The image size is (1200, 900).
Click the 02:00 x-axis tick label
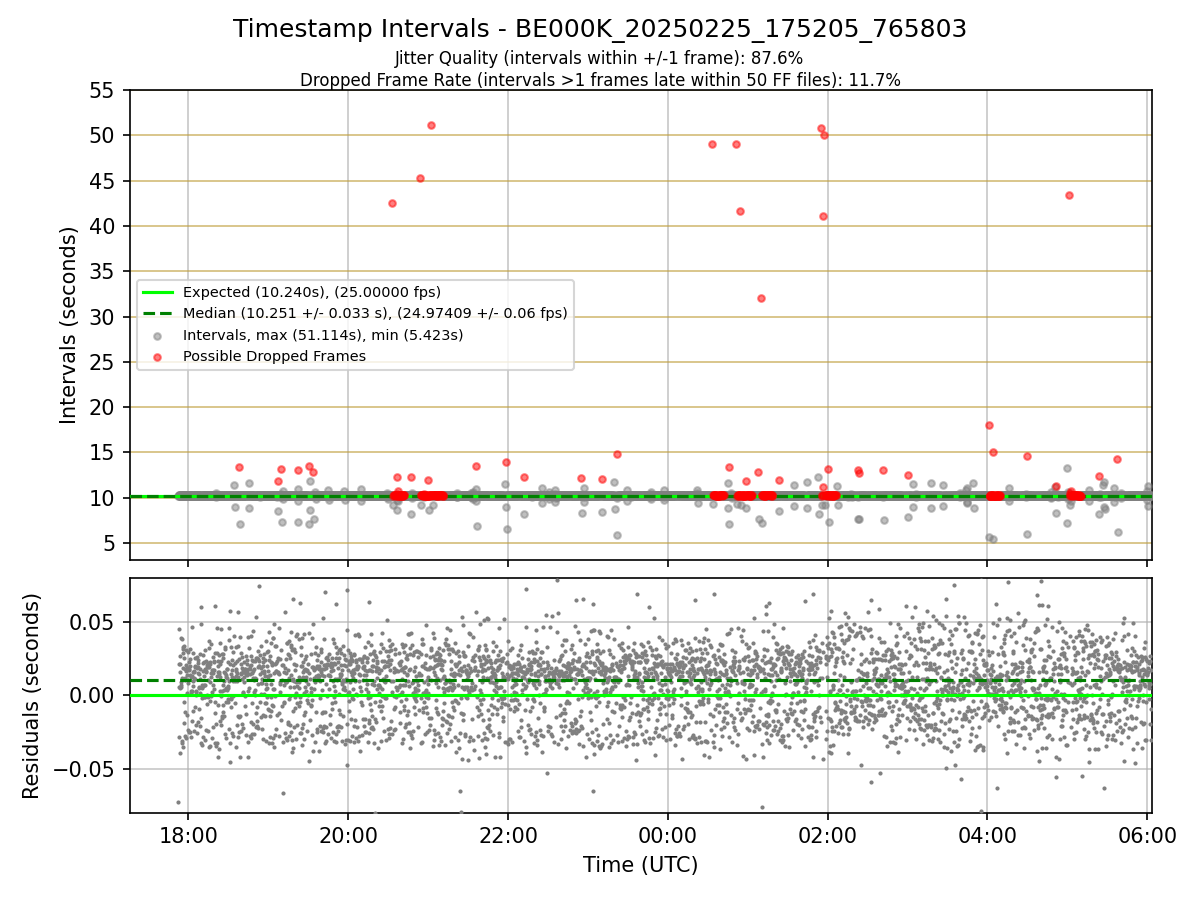(827, 834)
